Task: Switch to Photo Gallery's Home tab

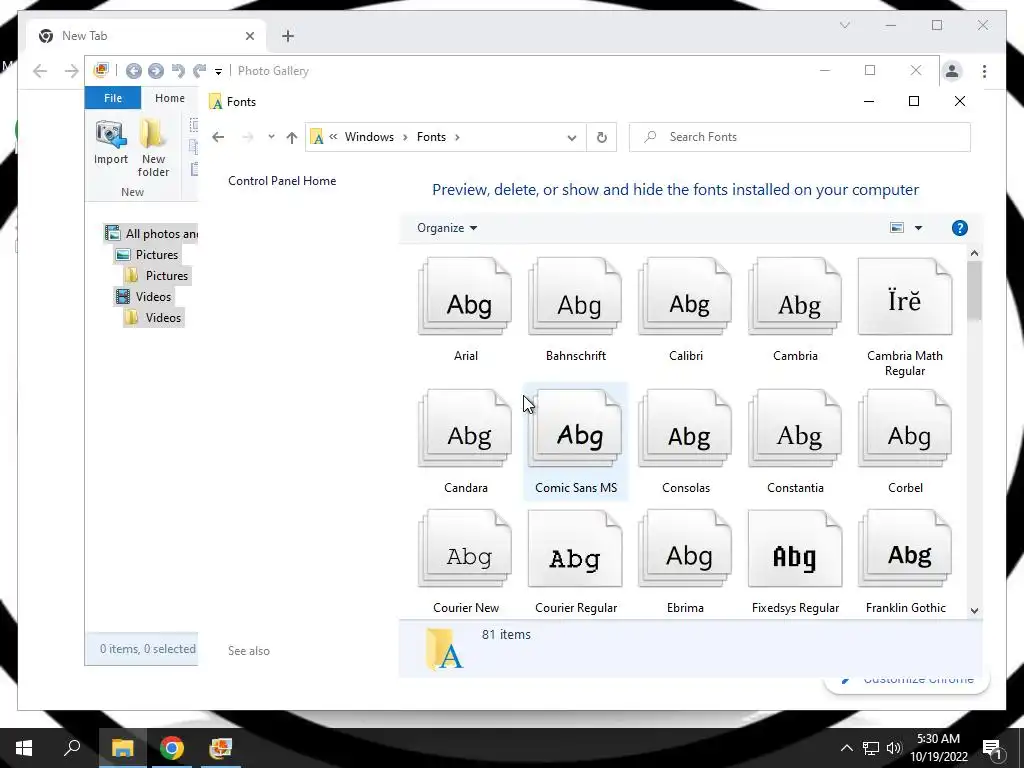Action: [x=170, y=98]
